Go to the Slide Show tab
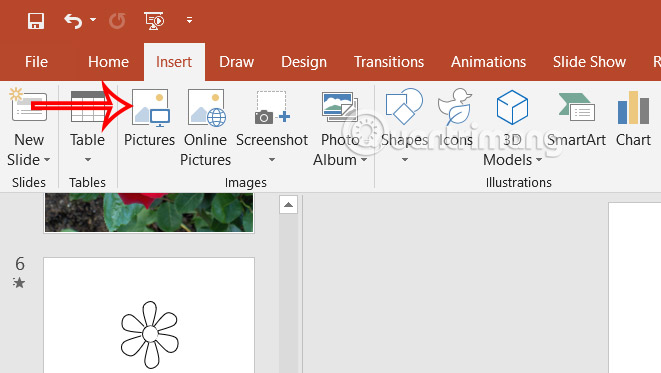The width and height of the screenshot is (661, 373). point(589,62)
